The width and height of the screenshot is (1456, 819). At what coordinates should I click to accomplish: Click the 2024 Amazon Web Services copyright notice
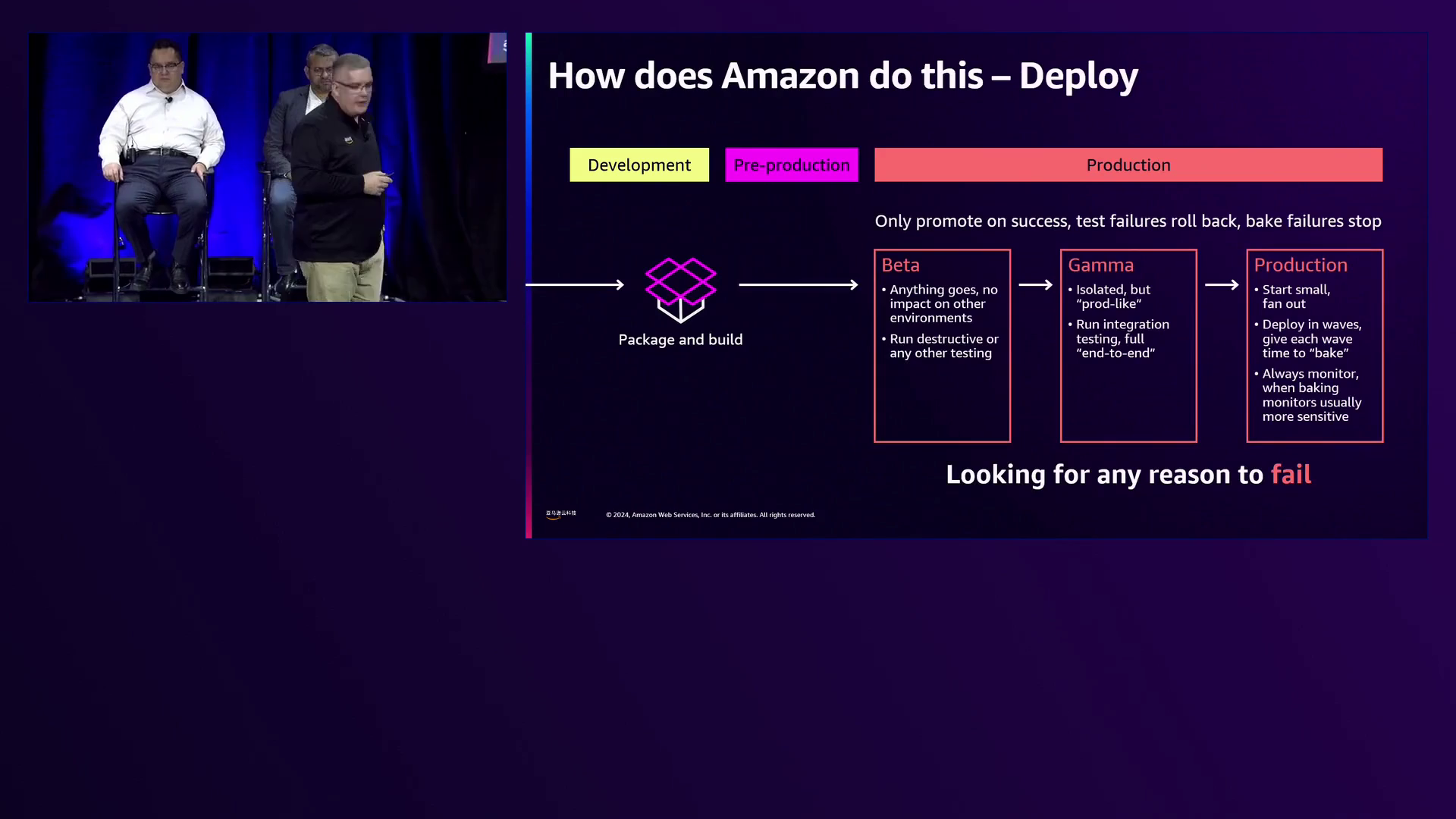pos(711,515)
